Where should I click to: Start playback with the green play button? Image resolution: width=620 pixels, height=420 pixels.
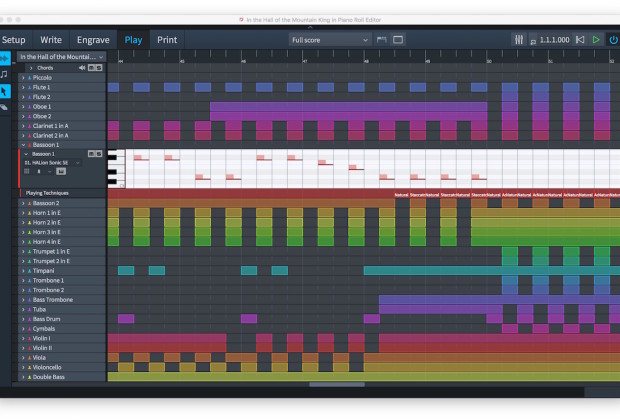pyautogui.click(x=596, y=40)
